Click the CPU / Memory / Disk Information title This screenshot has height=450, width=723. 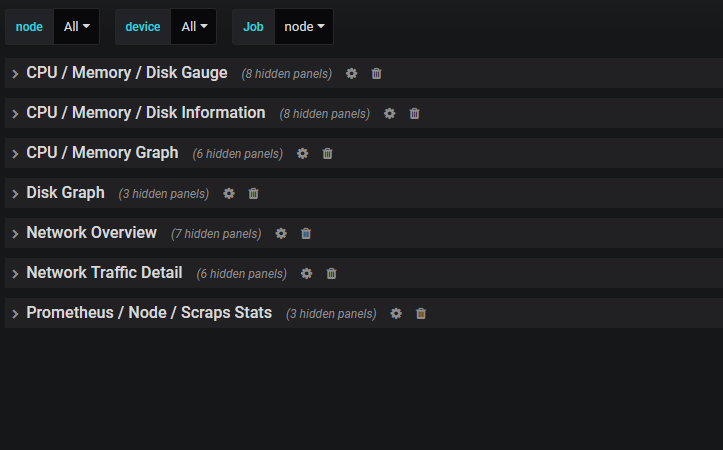coord(146,113)
